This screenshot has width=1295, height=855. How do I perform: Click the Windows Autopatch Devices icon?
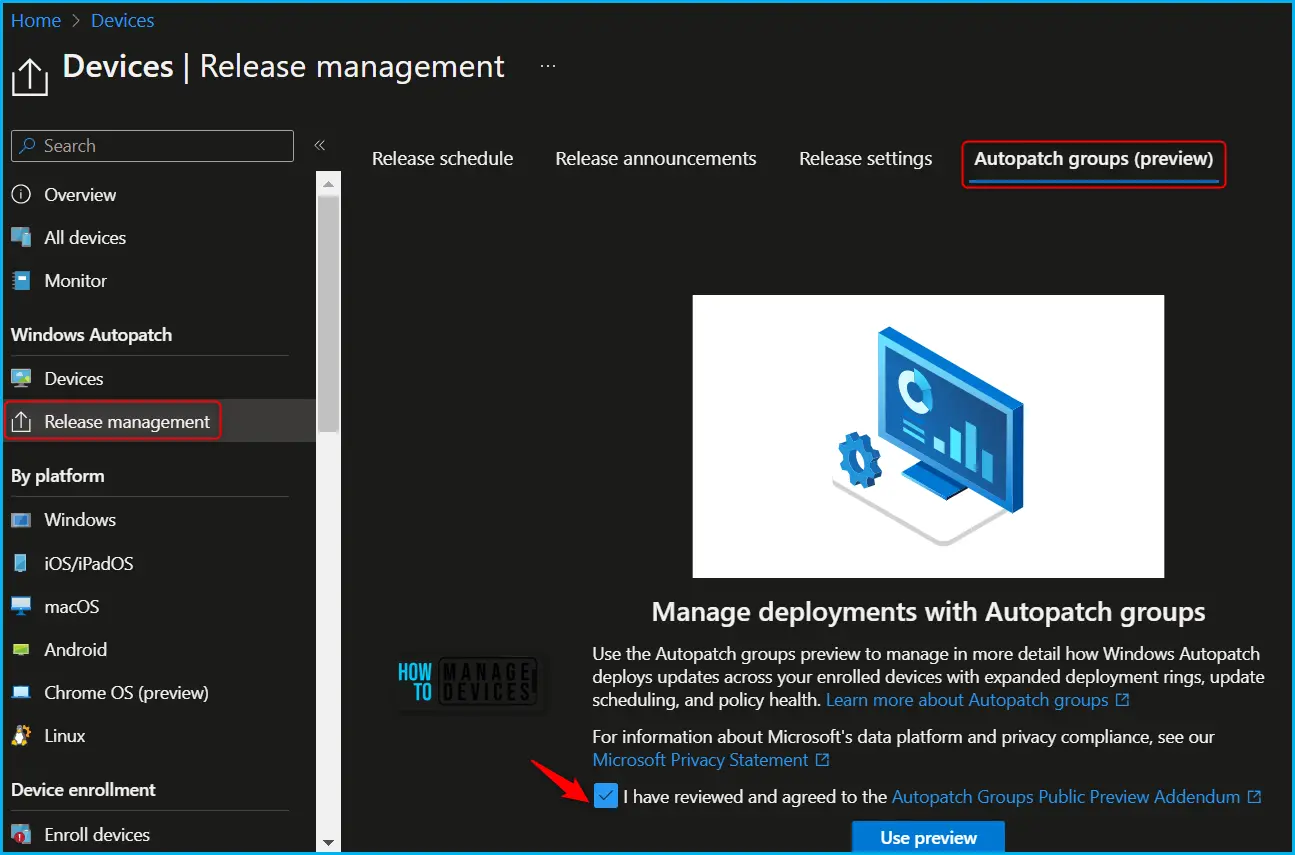pos(21,379)
